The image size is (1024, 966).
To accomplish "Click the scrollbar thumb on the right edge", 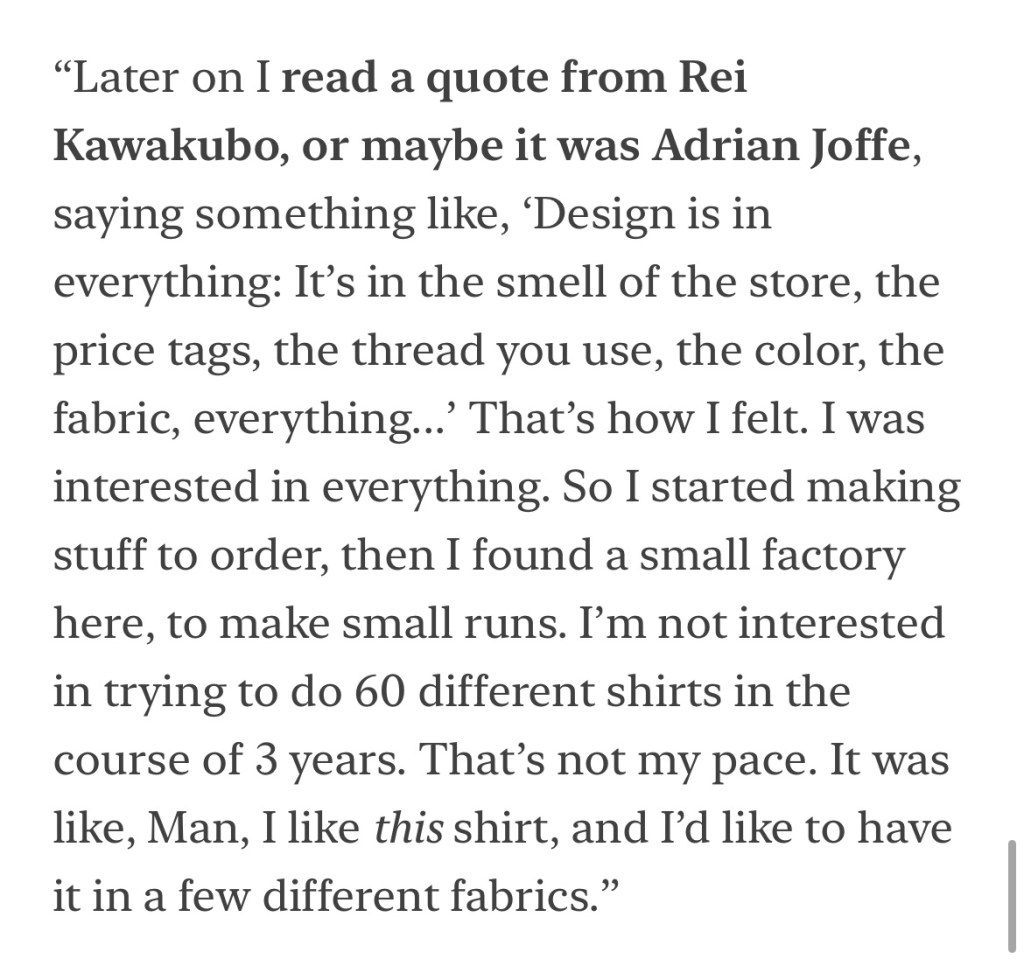I will (x=1012, y=895).
